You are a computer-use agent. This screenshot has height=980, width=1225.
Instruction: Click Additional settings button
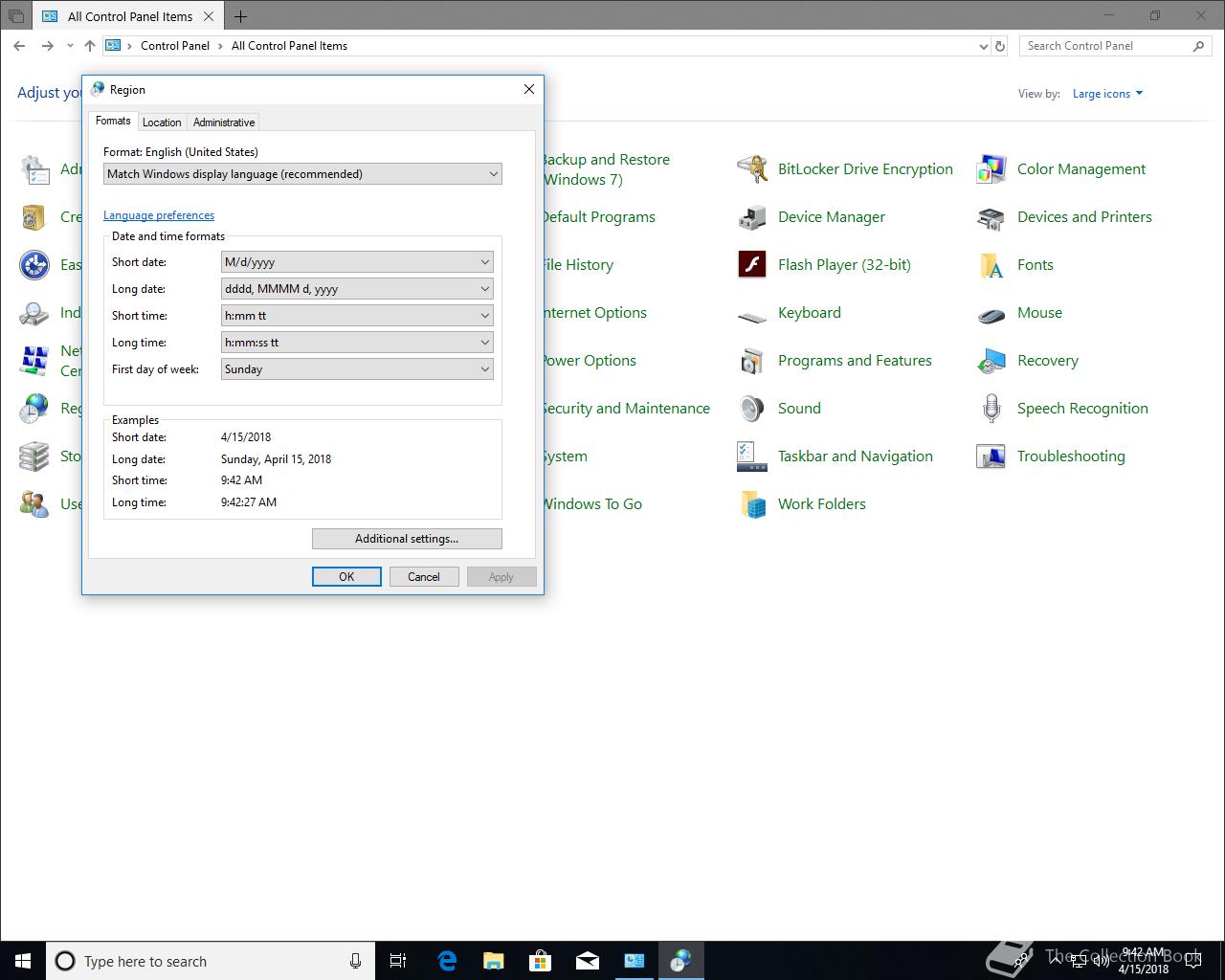point(407,539)
